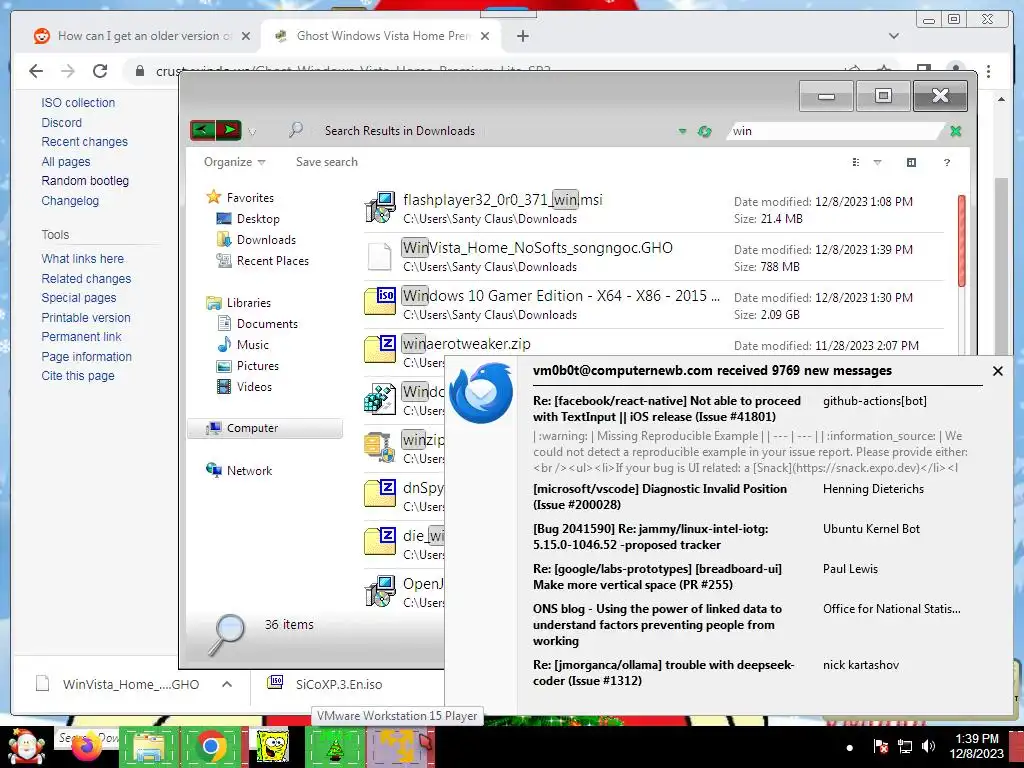Toggle the preview pane icon
Image resolution: width=1024 pixels, height=768 pixels.
(x=911, y=163)
